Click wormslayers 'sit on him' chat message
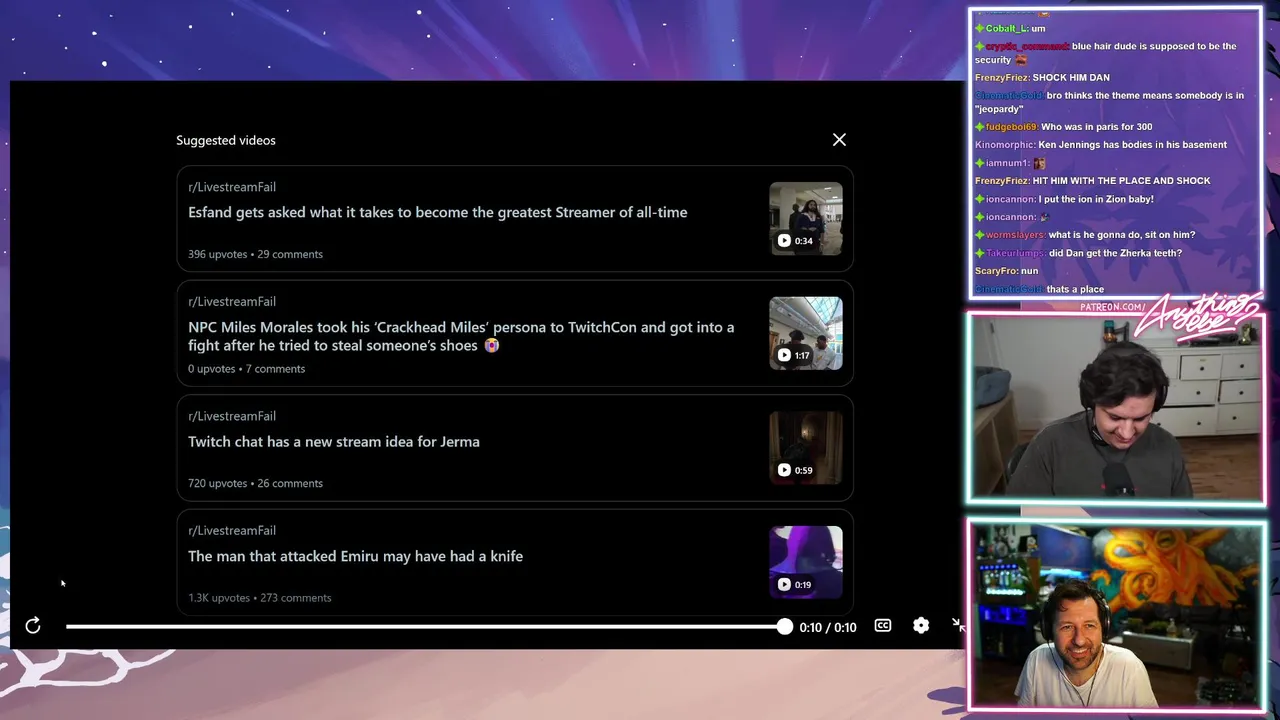 pyautogui.click(x=1085, y=235)
